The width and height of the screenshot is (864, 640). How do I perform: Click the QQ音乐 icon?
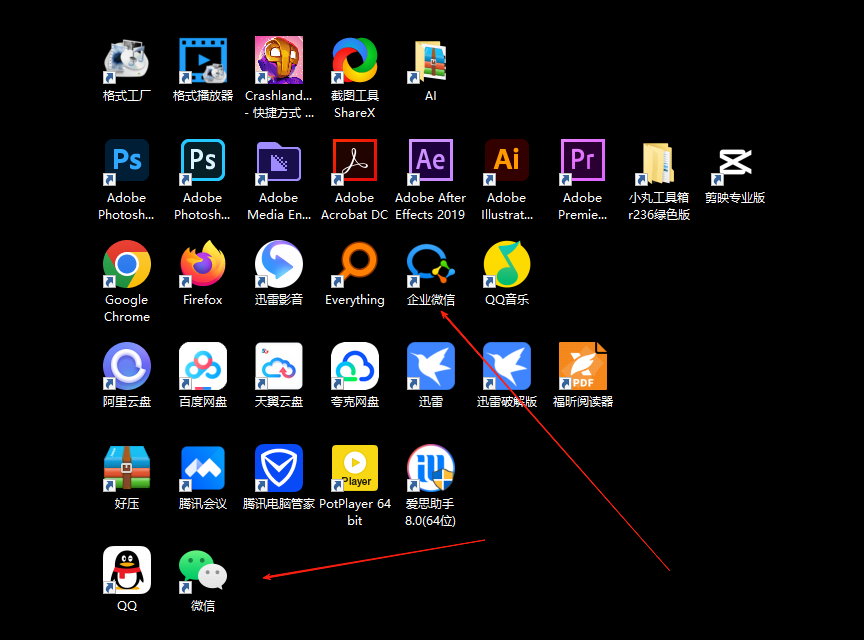point(507,264)
